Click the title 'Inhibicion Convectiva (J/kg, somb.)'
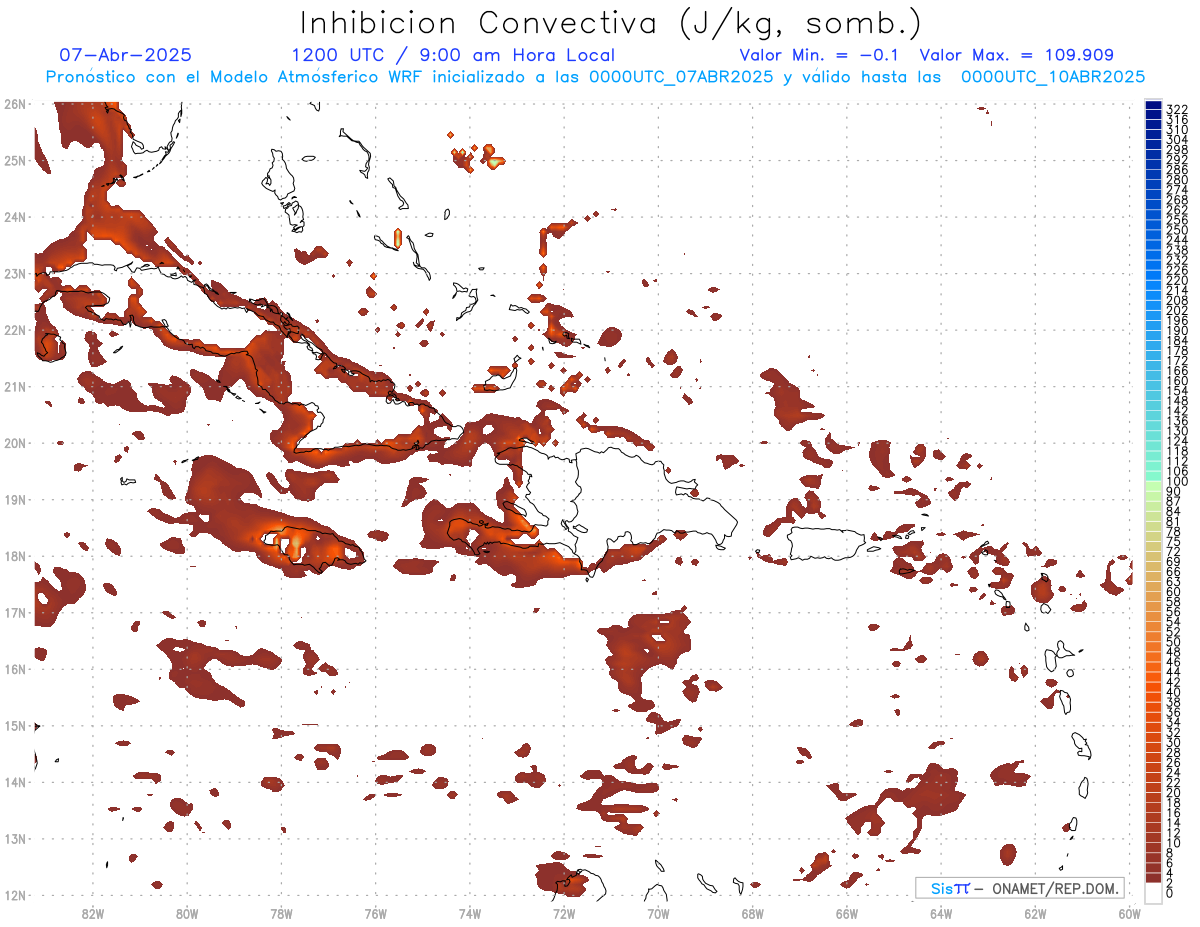The image size is (1200, 927). point(611,23)
